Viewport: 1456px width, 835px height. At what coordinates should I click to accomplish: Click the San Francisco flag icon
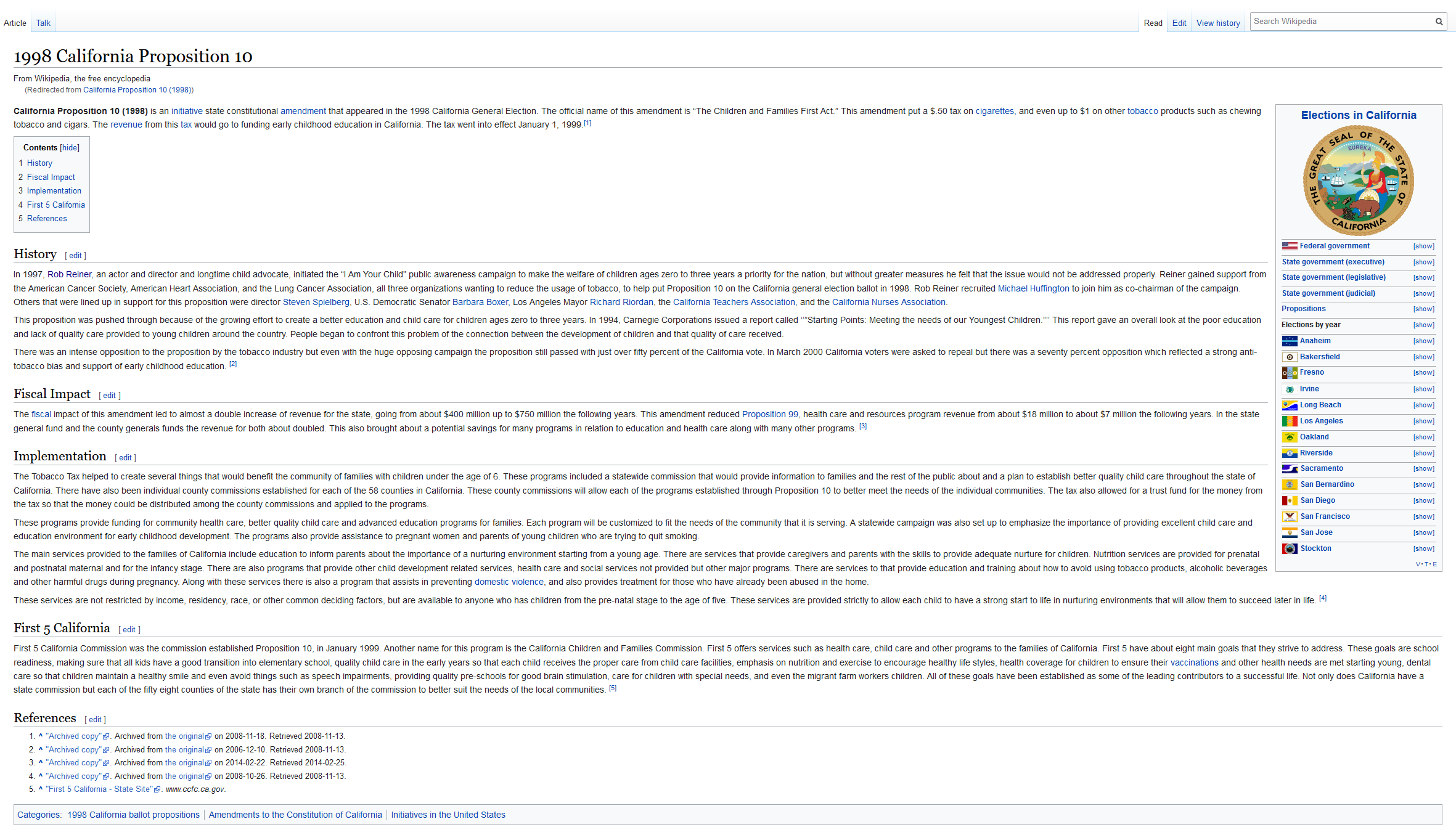pyautogui.click(x=1290, y=516)
